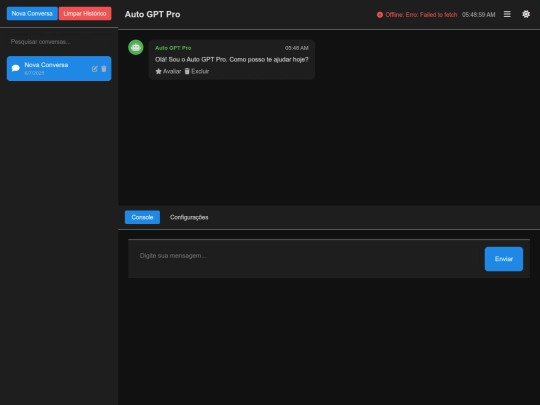Click the Auto GPT Pro header title
Viewport: 540px width, 405px height.
153,14
